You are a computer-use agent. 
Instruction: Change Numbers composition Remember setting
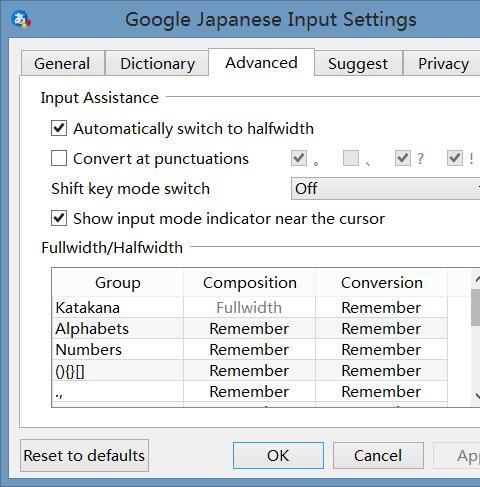click(x=249, y=350)
